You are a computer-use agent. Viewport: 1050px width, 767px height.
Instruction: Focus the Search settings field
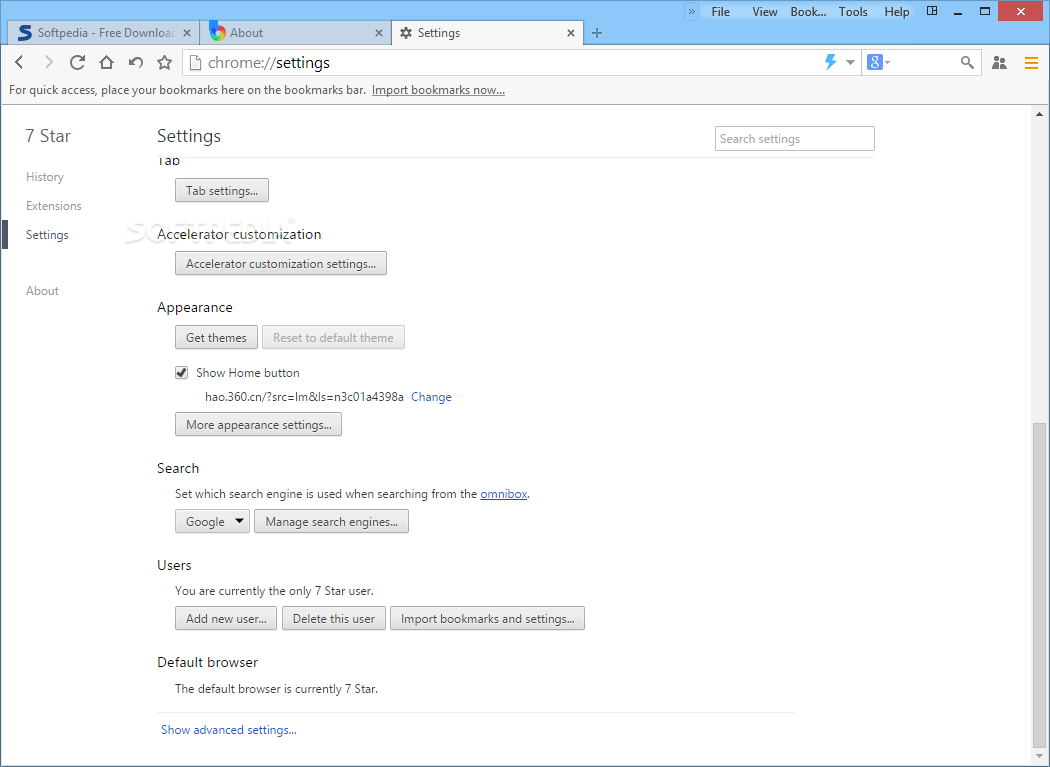[x=794, y=139]
